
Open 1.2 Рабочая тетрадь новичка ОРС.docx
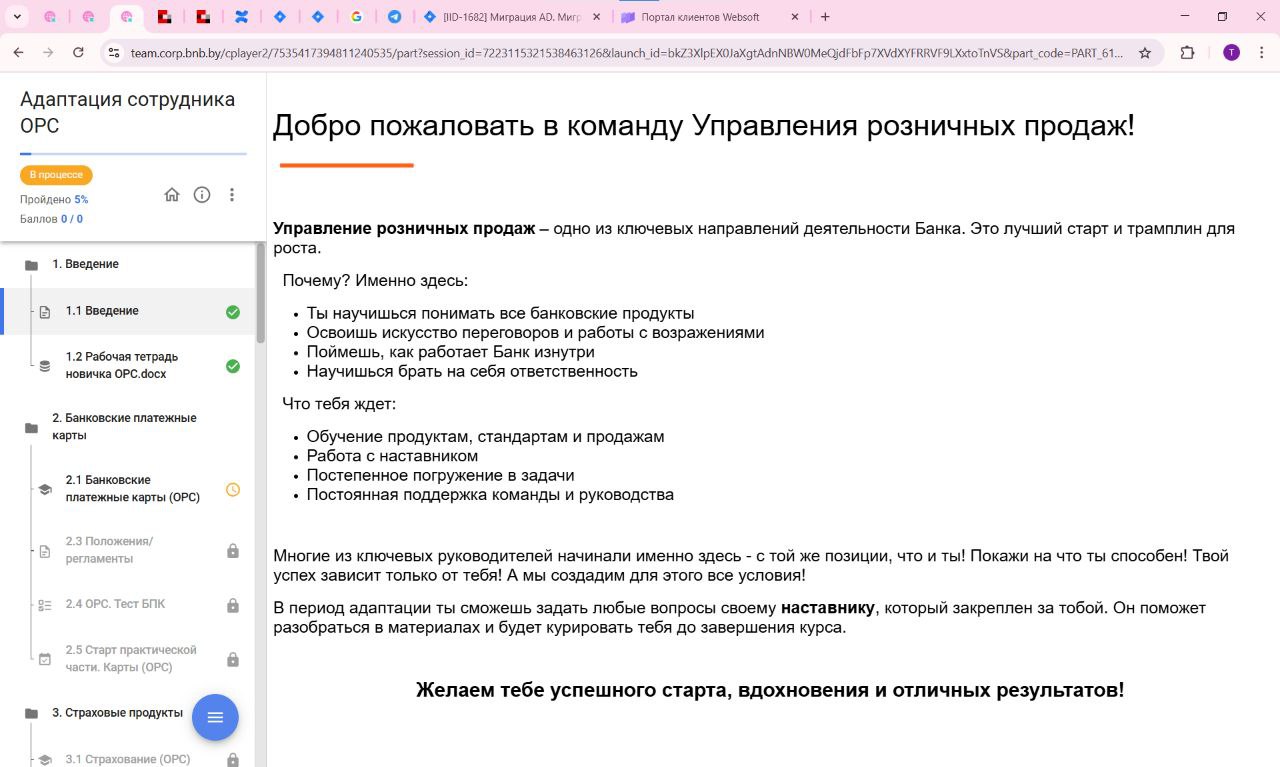click(122, 365)
